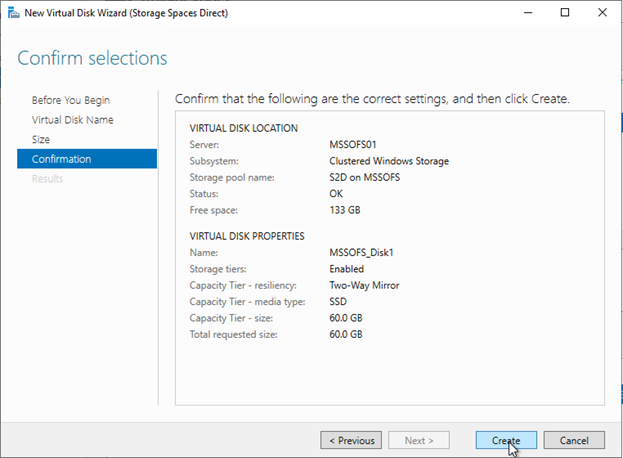
Task: Select the Two-Way Mirror resiliency value
Action: (366, 285)
